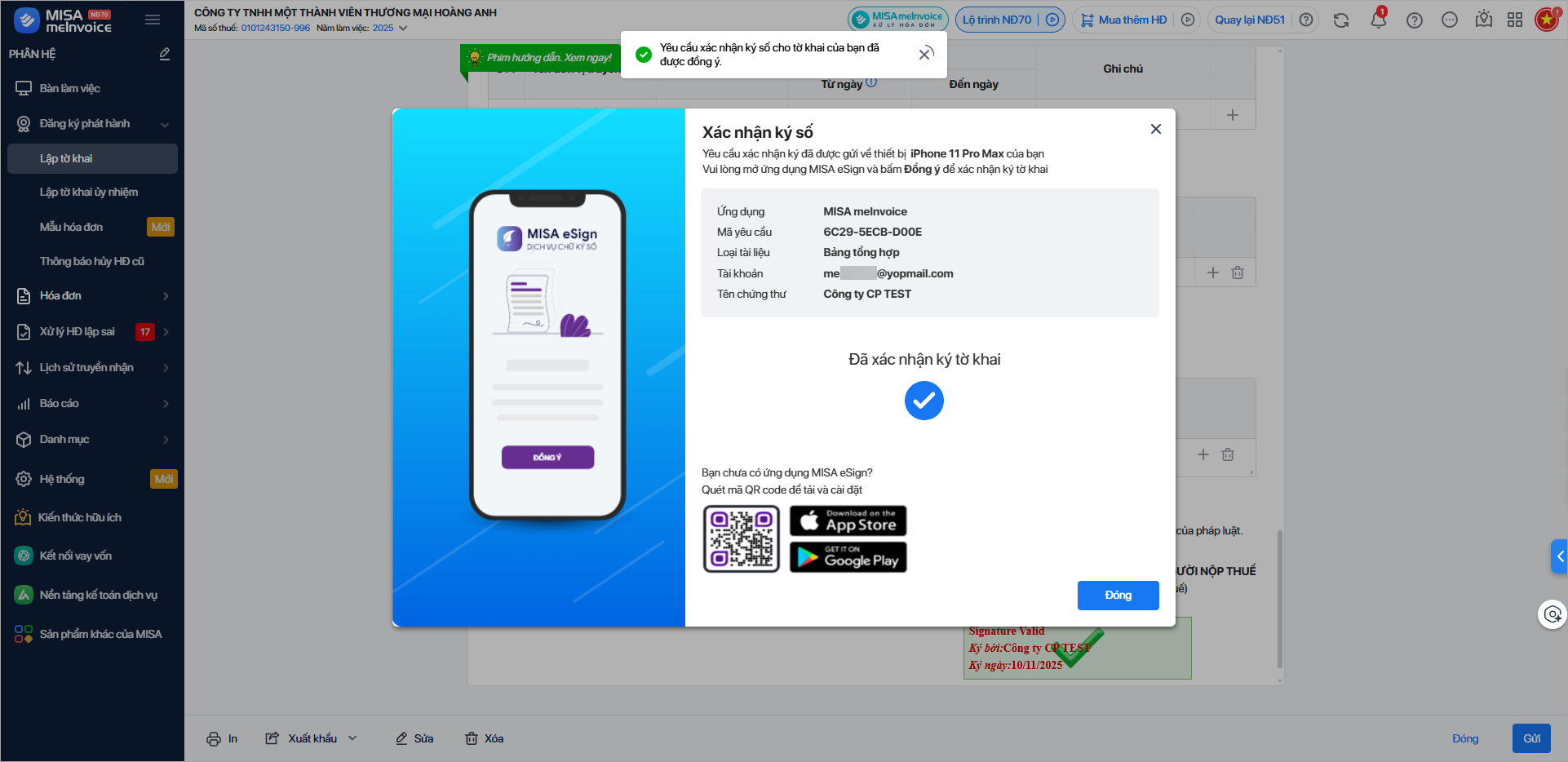Click the App Store download badge

[x=848, y=521]
